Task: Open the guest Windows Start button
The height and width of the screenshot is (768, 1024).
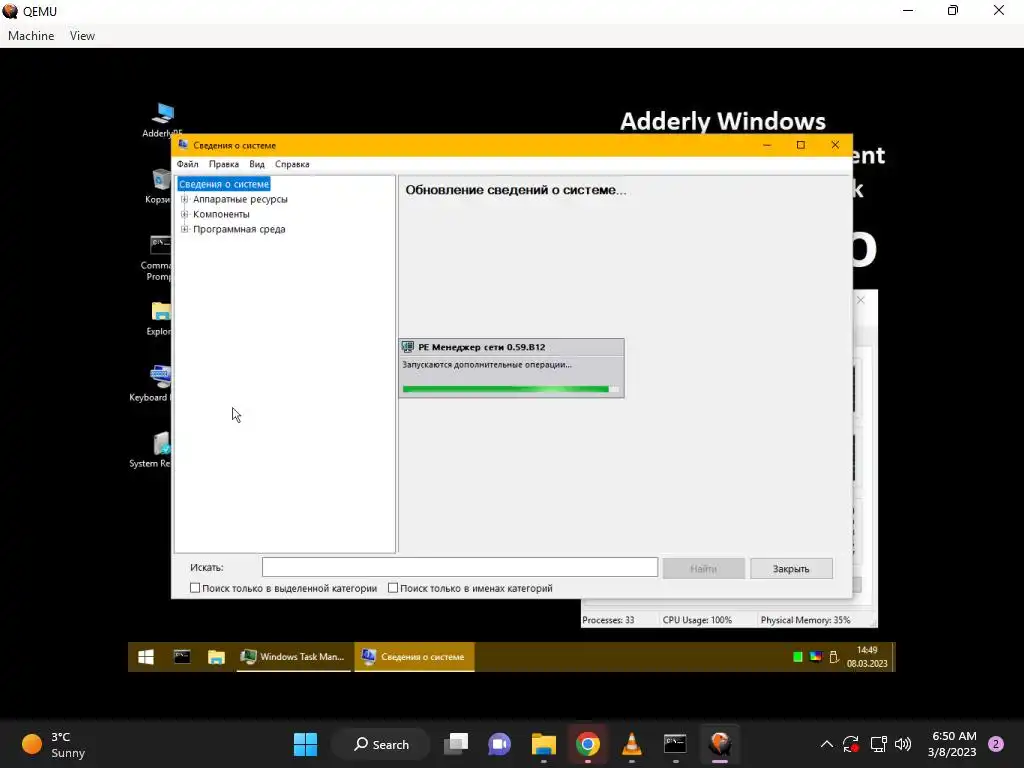Action: click(146, 657)
